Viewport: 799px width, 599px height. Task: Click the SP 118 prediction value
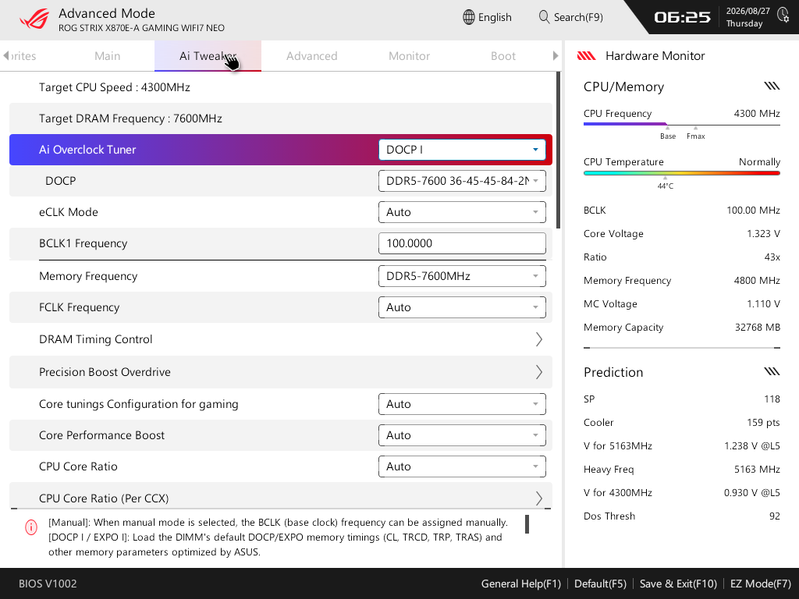(x=772, y=399)
